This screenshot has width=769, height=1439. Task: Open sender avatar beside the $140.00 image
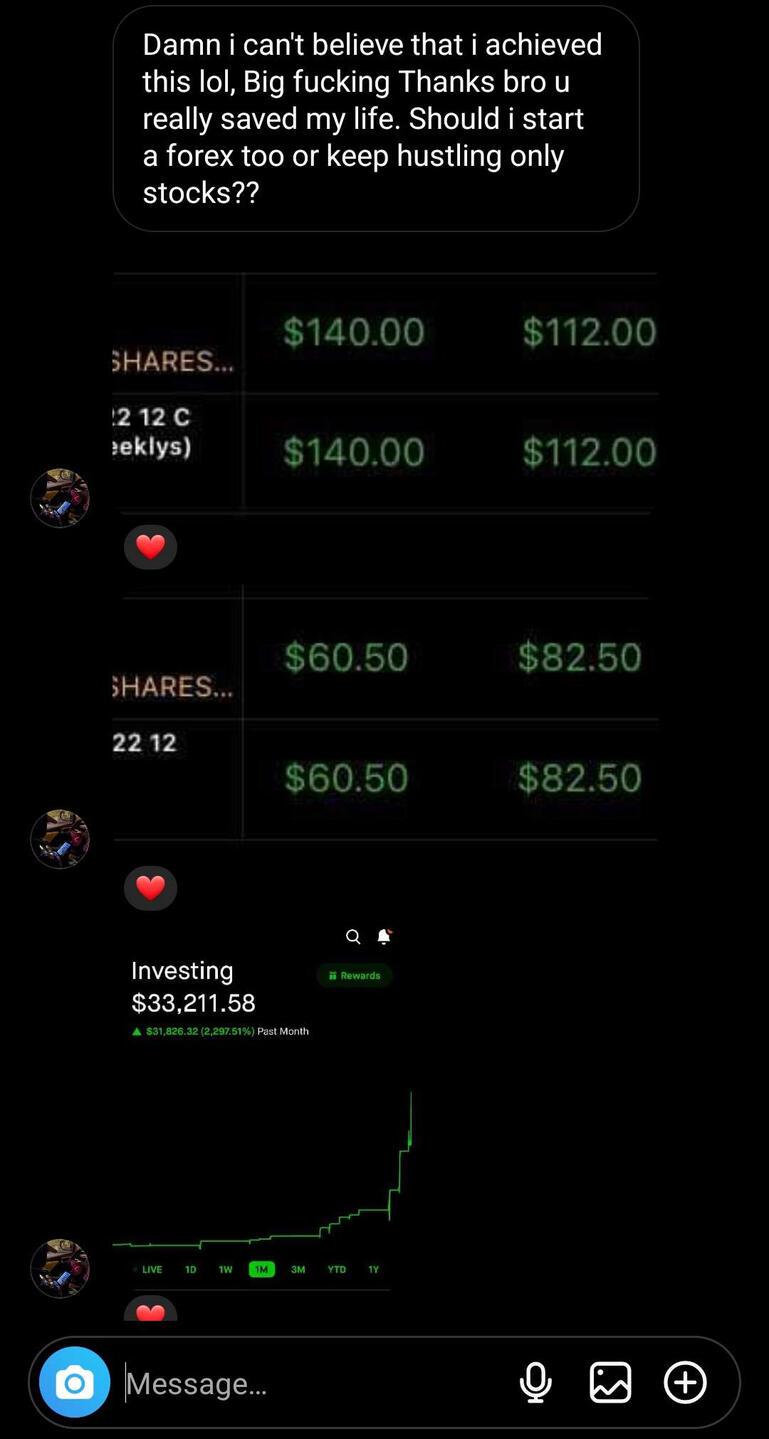point(60,498)
